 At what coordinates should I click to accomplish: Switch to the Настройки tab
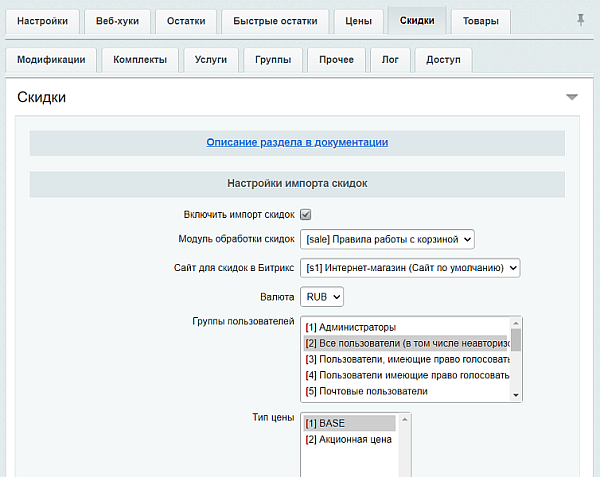coord(42,21)
